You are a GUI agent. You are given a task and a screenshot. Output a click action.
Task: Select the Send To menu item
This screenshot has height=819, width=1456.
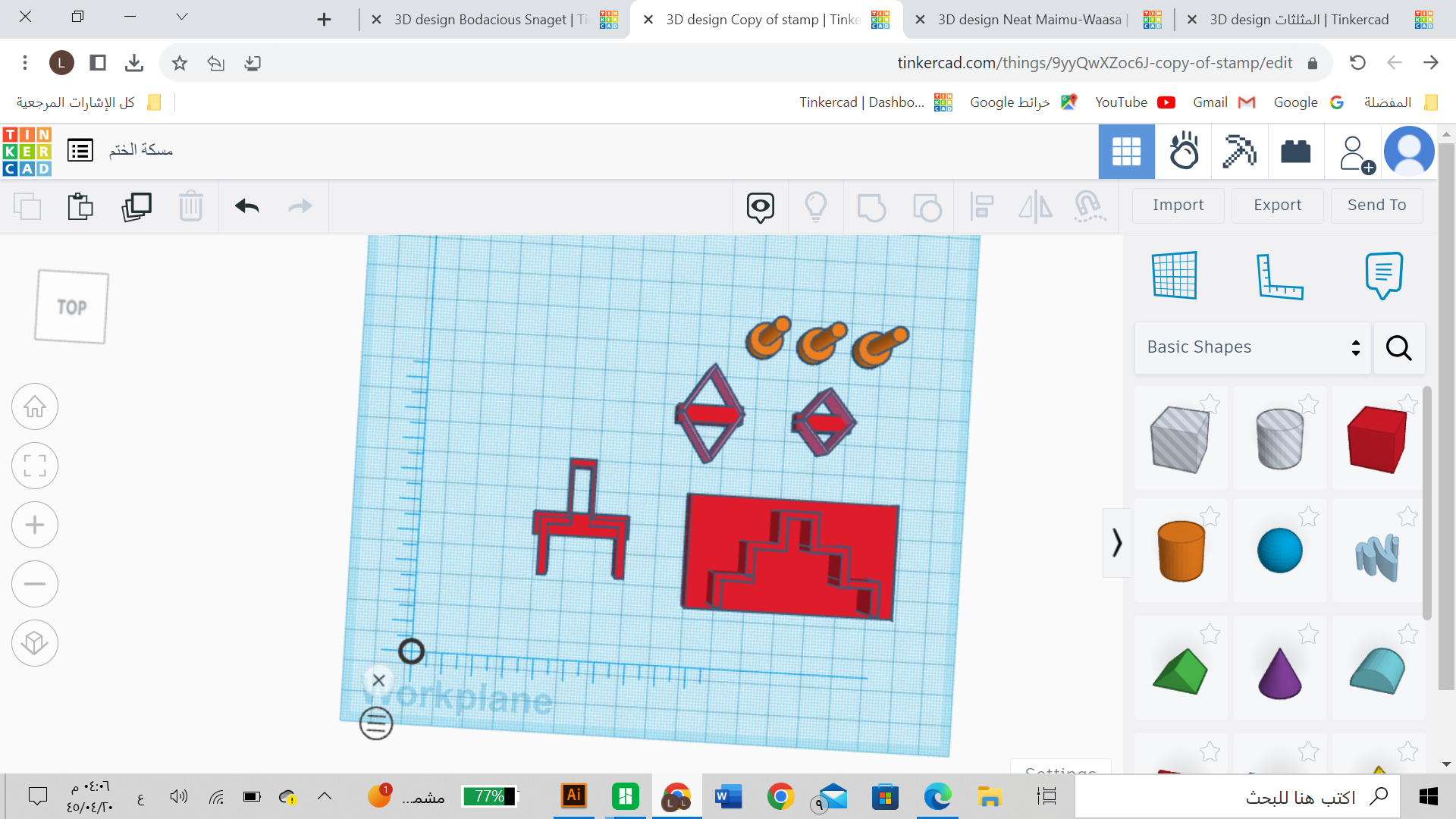pos(1377,204)
